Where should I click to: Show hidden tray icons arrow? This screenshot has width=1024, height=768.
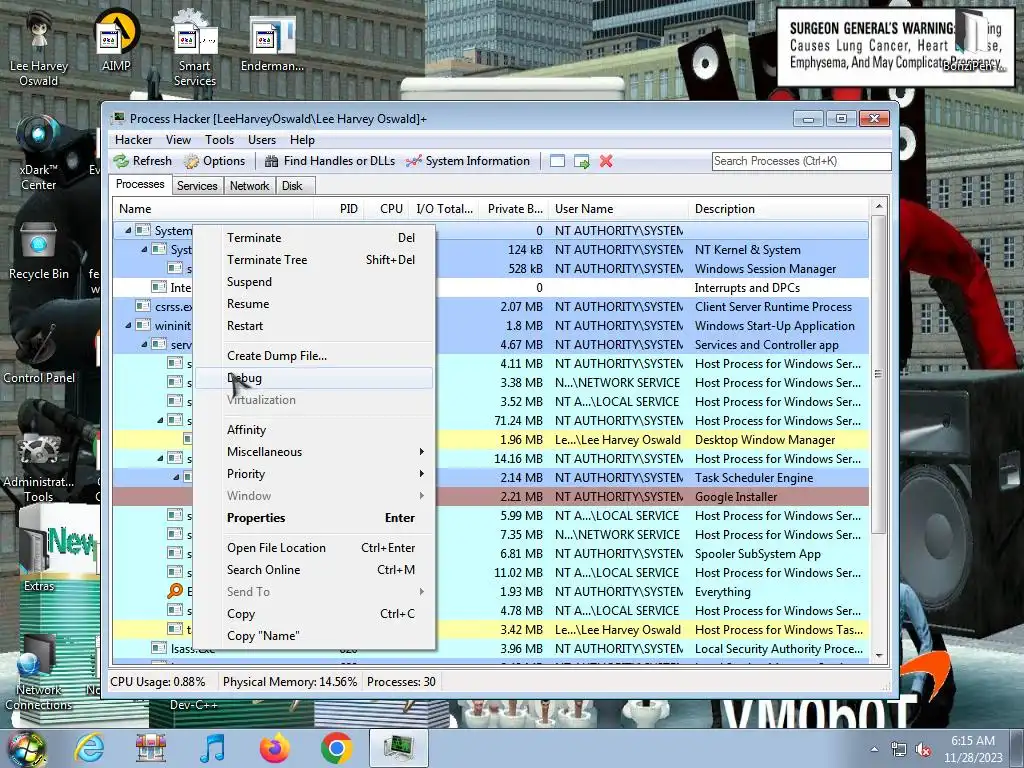[874, 749]
